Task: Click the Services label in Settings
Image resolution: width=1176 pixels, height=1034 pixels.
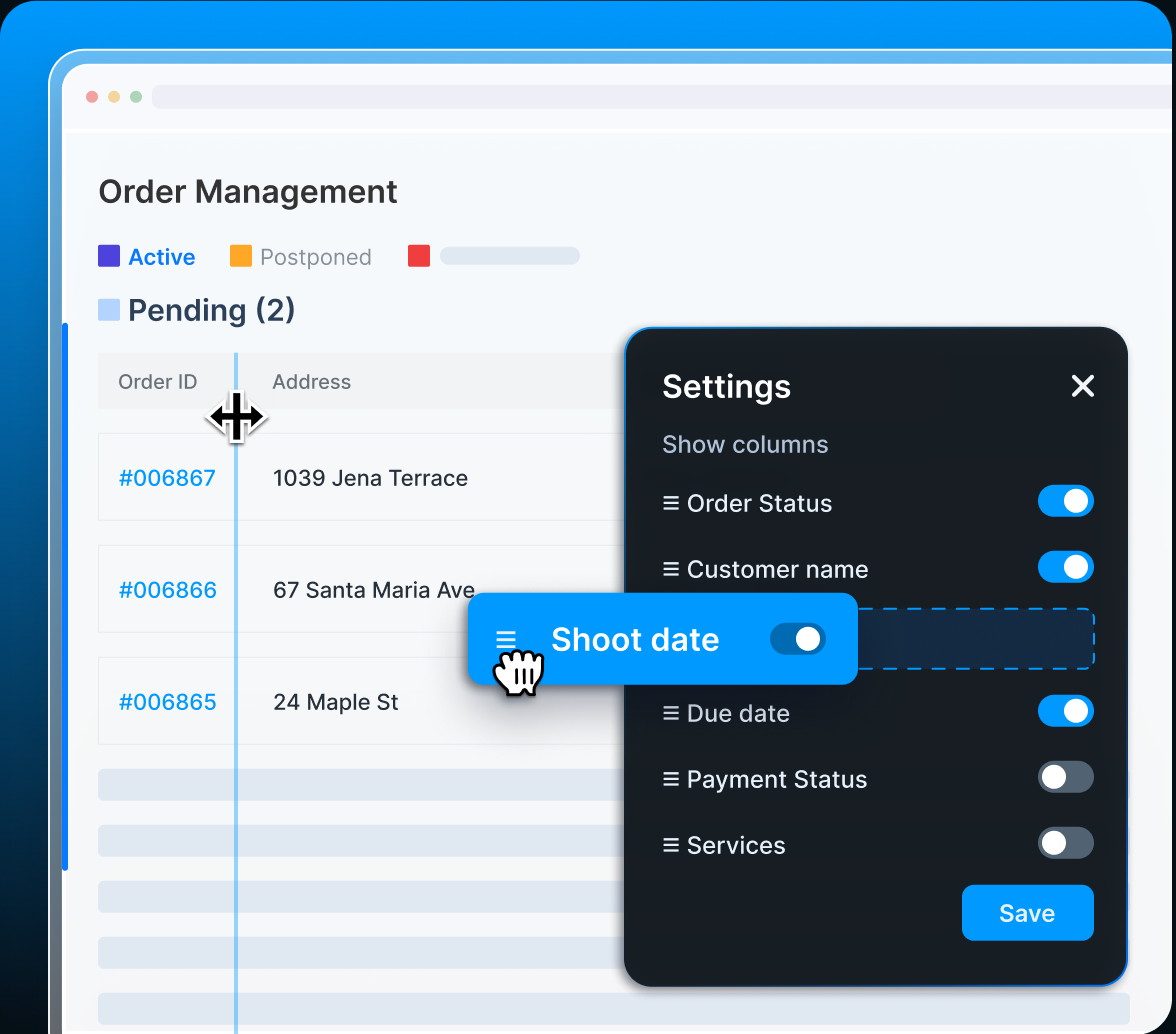Action: [736, 845]
